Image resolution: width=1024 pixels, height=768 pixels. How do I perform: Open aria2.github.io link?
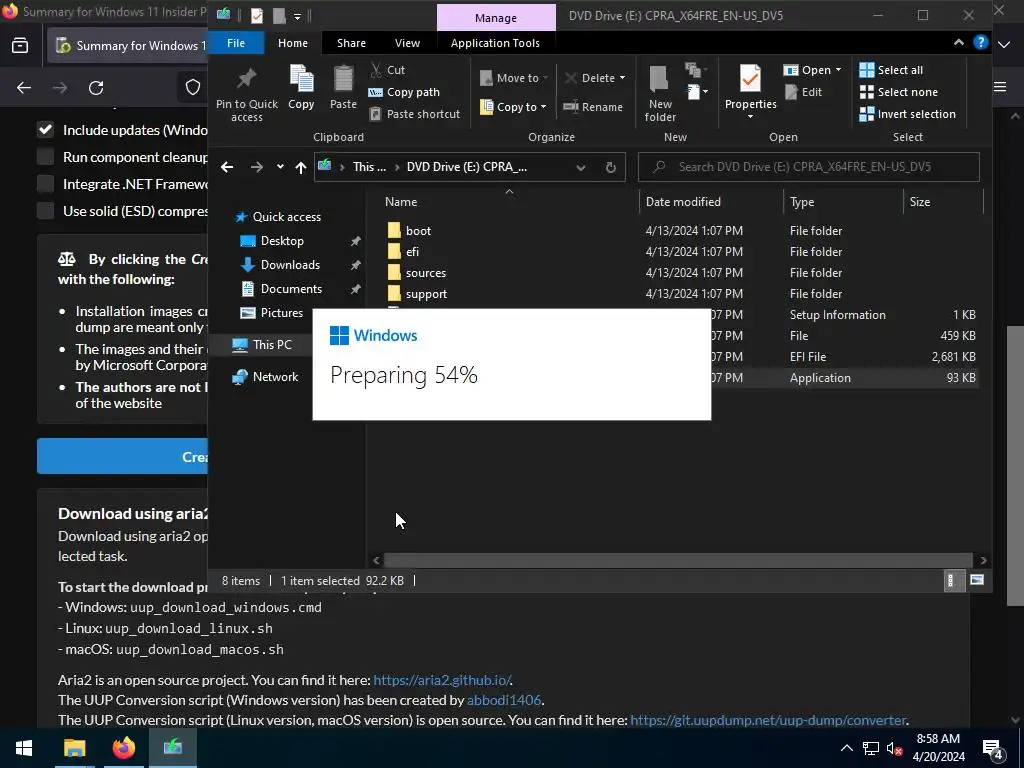tap(441, 680)
